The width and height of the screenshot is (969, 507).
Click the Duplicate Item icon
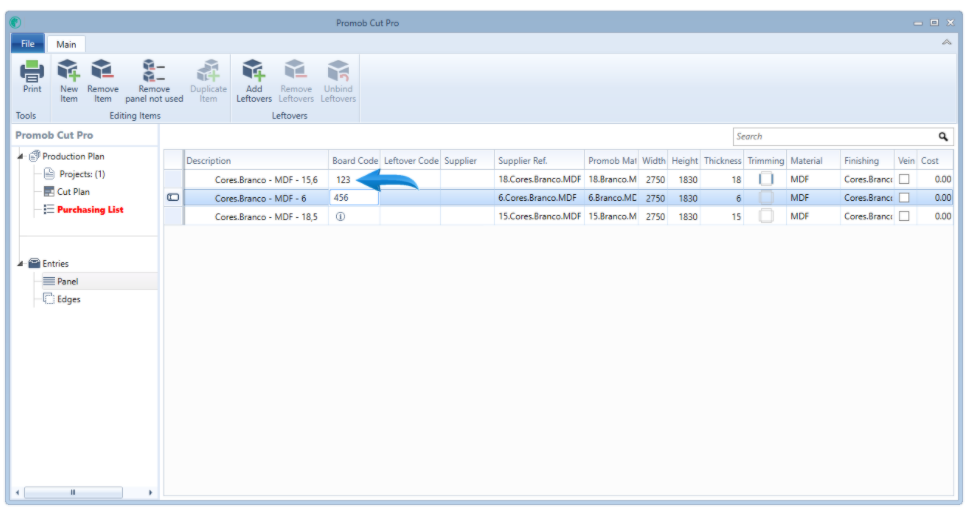tap(208, 71)
